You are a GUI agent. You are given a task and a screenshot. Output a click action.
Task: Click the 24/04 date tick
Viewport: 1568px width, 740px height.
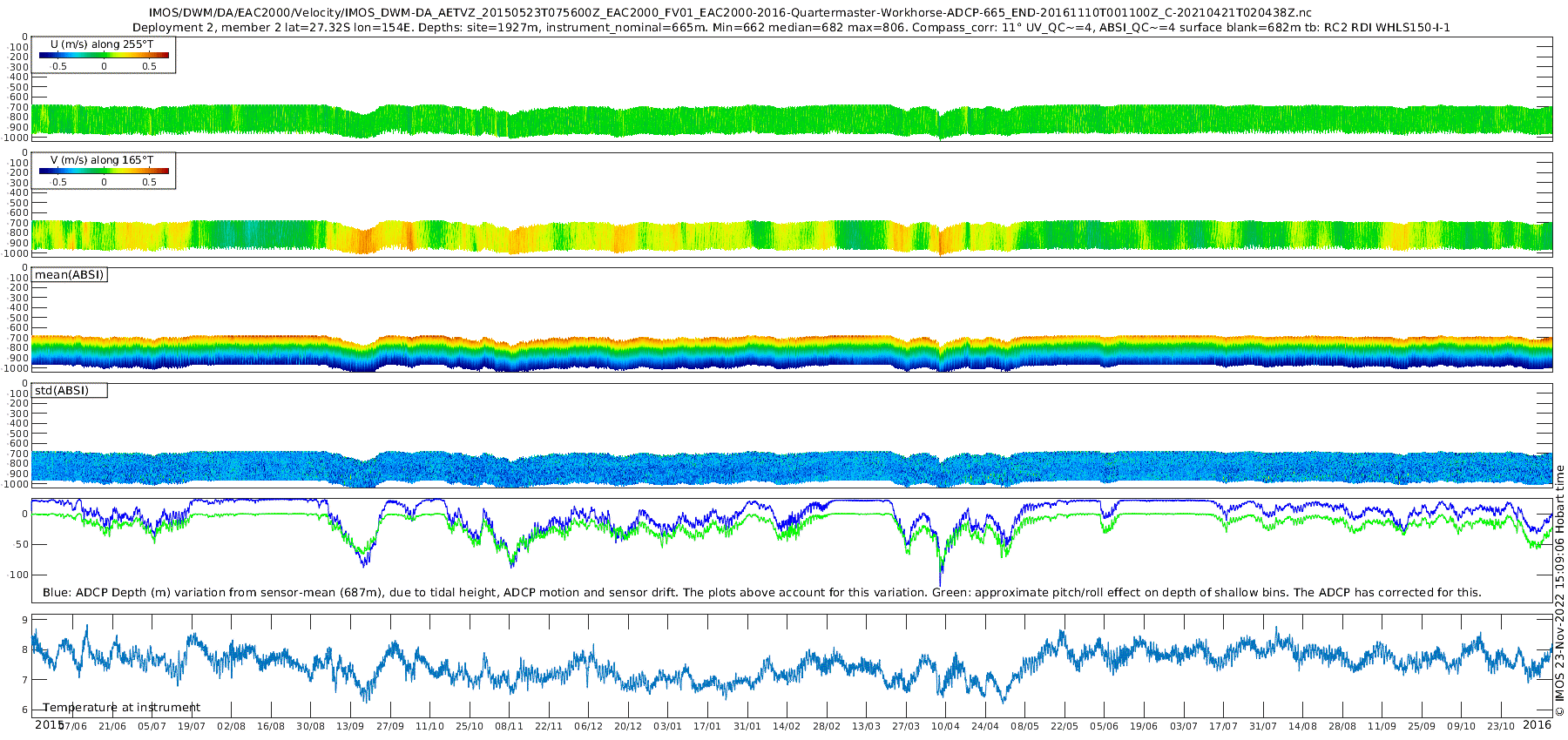point(985,726)
